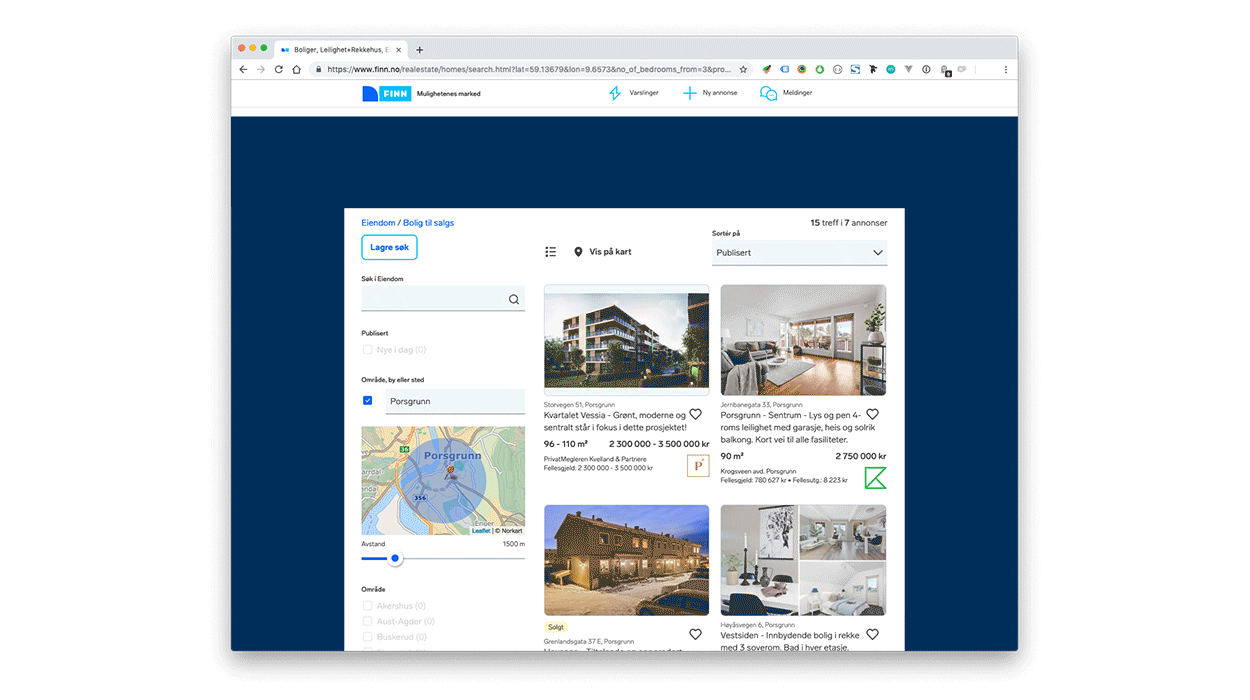Click the red location marker on the map
Screen dimensions: 1250x700
(x=450, y=472)
